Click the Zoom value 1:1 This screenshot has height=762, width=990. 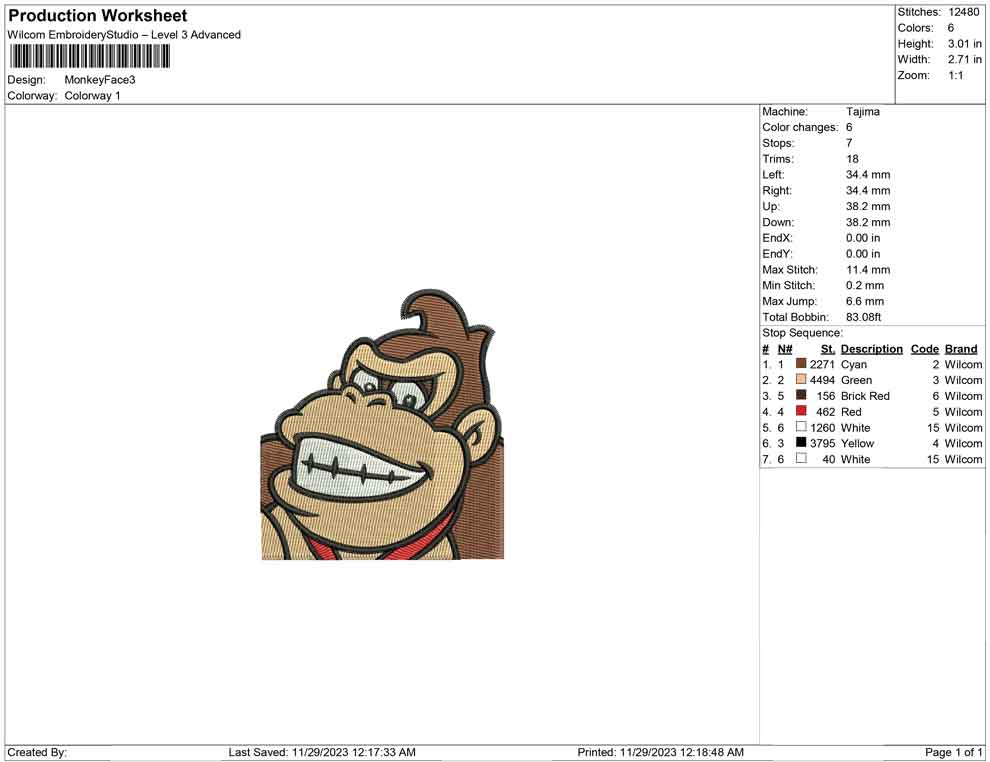pyautogui.click(x=955, y=75)
